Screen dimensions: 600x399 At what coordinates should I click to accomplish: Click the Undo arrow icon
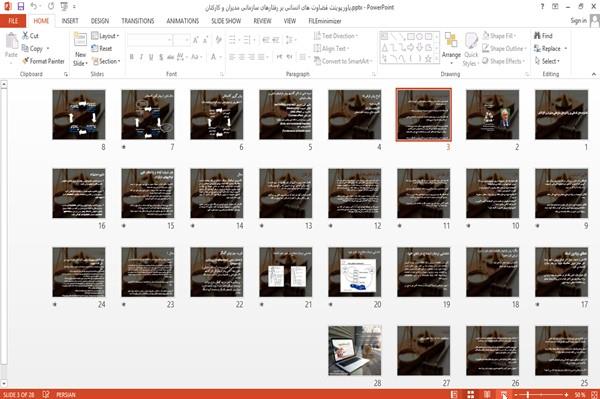click(34, 7)
